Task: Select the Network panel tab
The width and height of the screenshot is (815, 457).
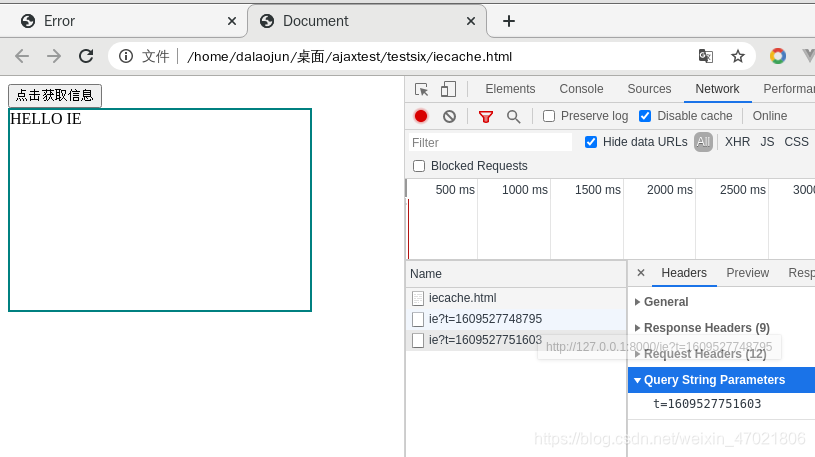Action: [x=717, y=89]
